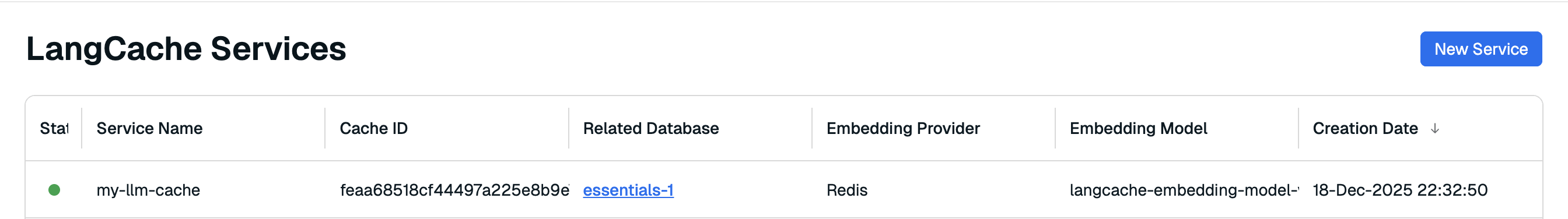Screen dimensions: 1568x219
Task: Open the essentials-1 database link
Action: point(628,190)
